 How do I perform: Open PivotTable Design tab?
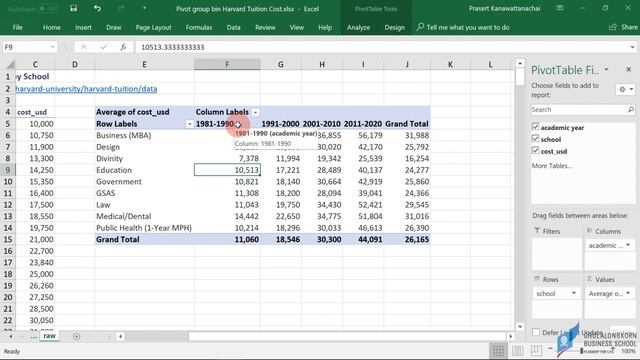pyautogui.click(x=394, y=27)
